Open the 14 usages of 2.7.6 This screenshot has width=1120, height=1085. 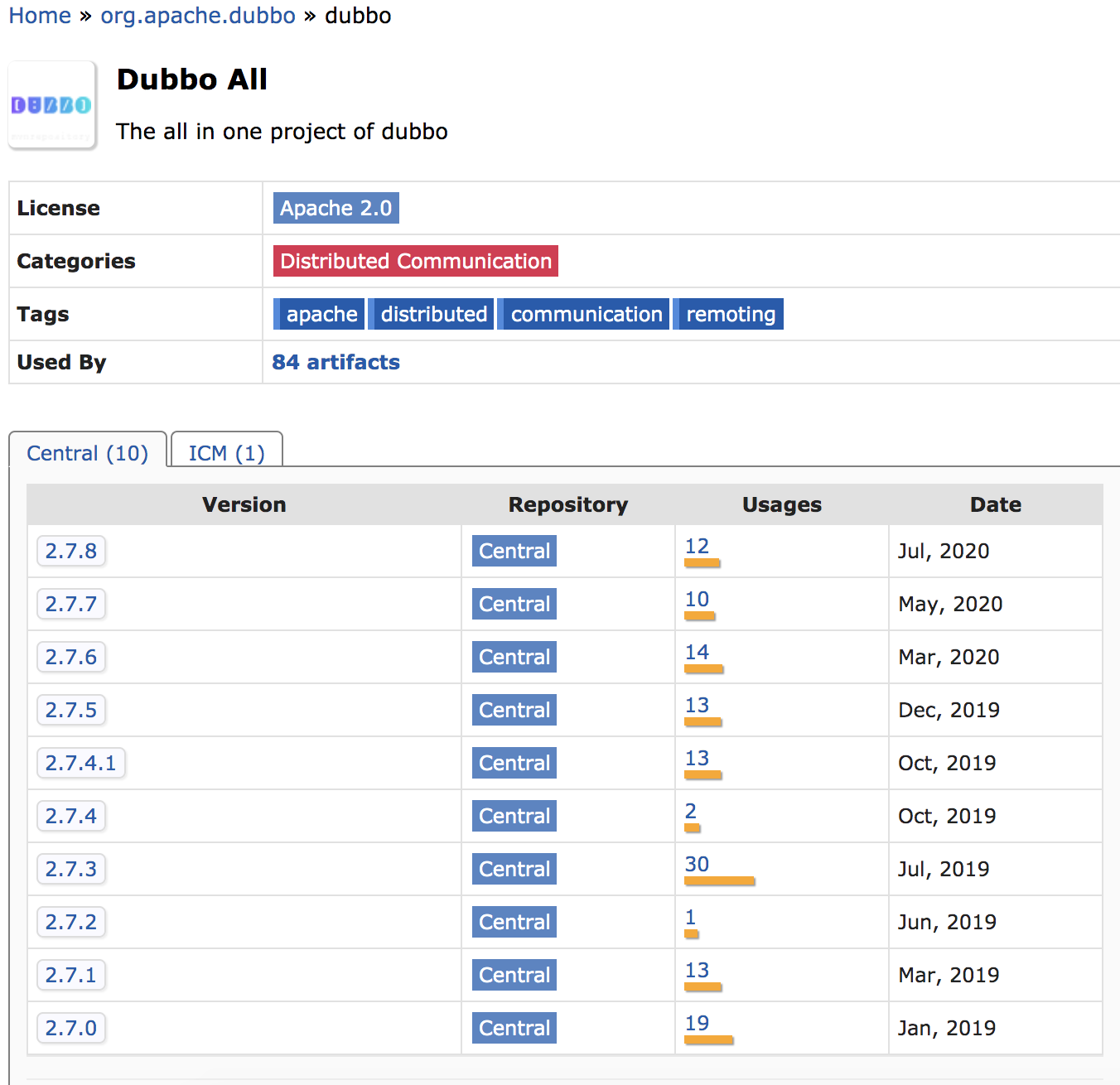[x=697, y=653]
